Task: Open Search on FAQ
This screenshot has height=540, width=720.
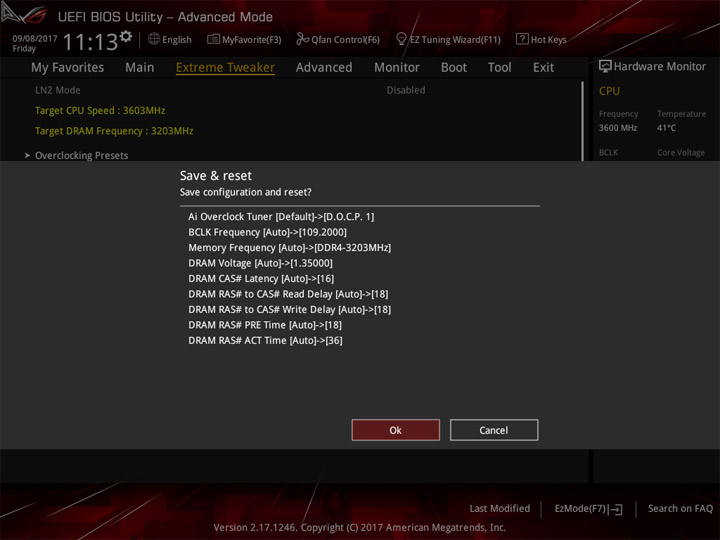Action: 680,508
